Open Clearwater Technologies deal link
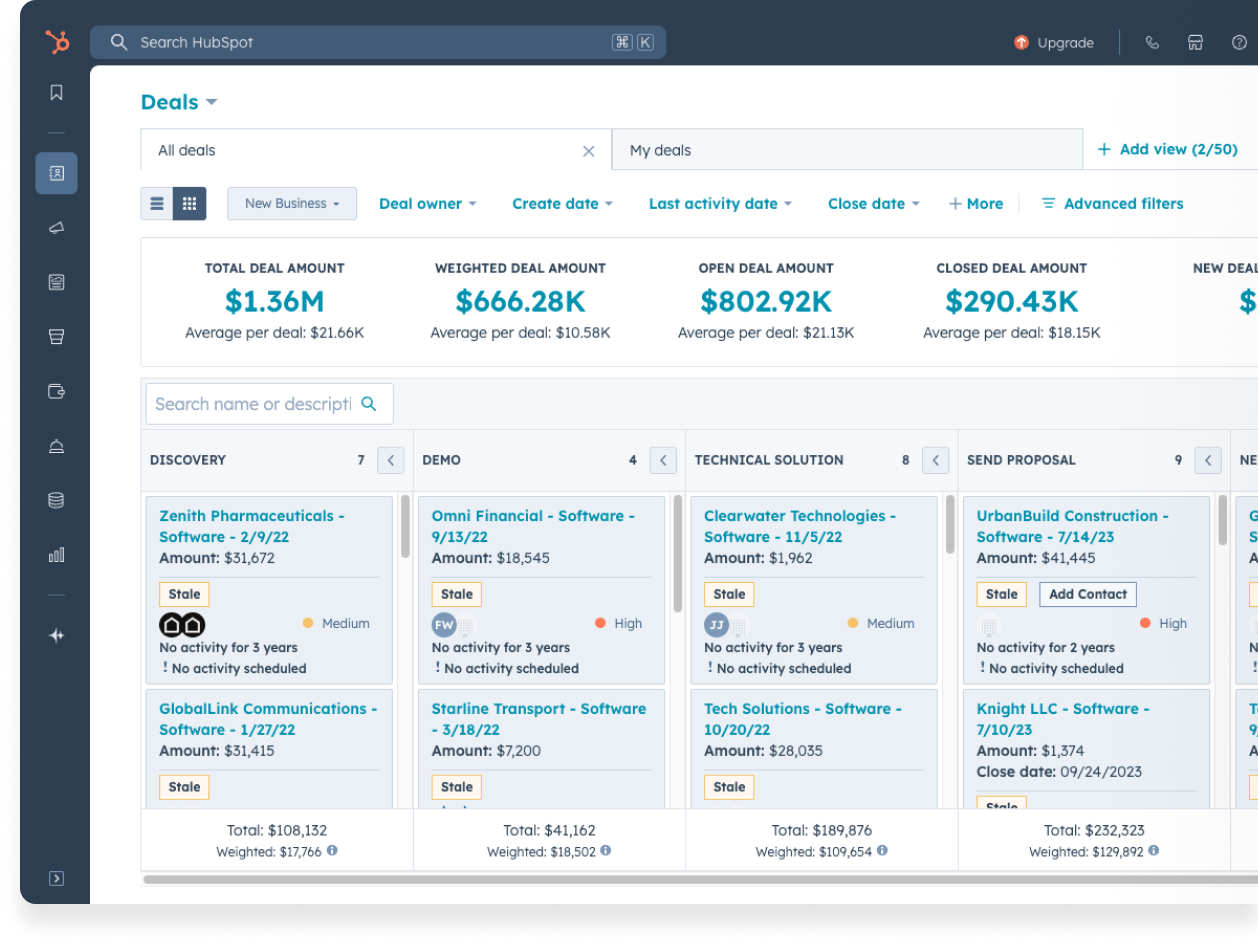 tap(800, 526)
